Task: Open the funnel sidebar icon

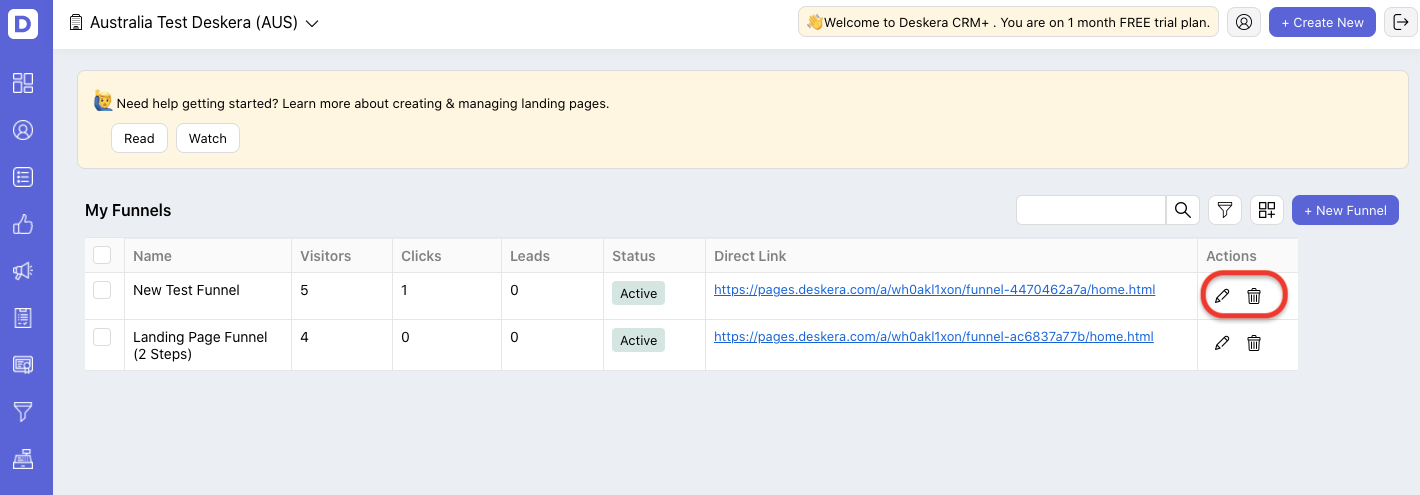Action: (x=23, y=412)
